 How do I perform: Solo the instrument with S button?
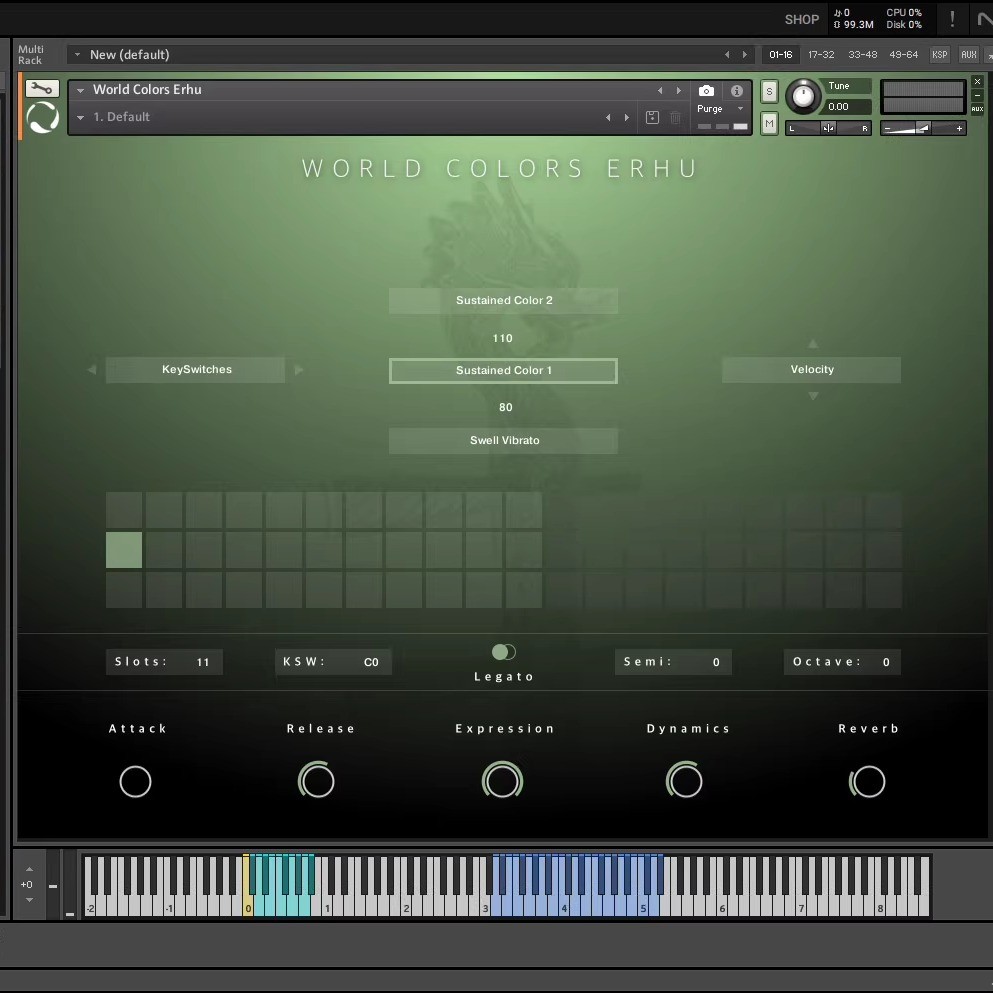tap(769, 92)
